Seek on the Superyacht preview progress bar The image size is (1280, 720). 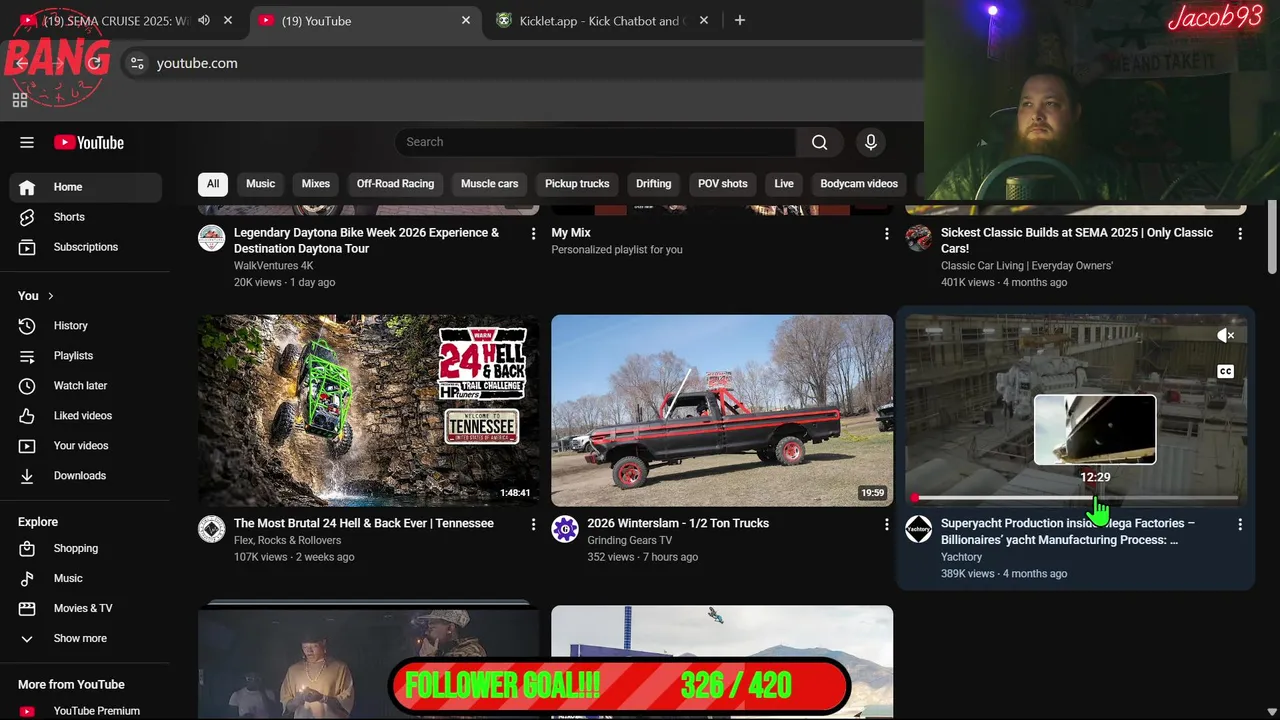pos(1076,497)
